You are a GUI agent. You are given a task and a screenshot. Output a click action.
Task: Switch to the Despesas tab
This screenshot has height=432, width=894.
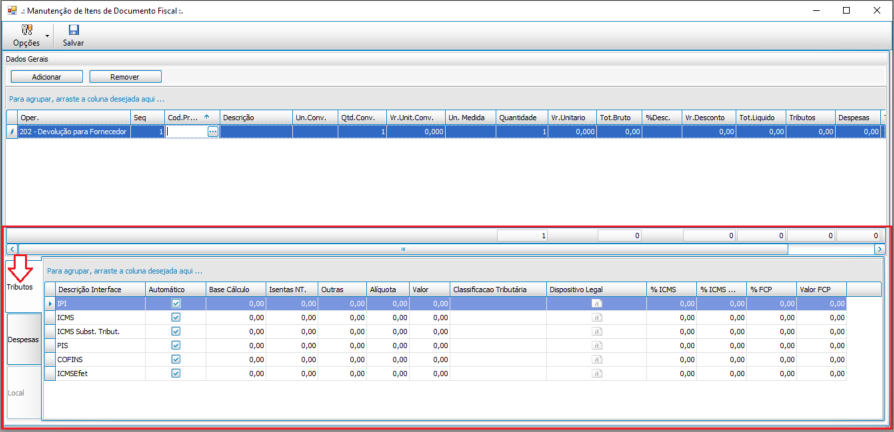pos(23,339)
